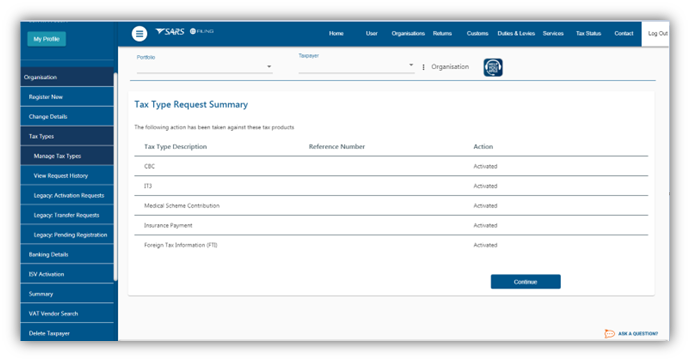Expand the Taxpayer dropdown
The height and width of the screenshot is (361, 690).
[356, 65]
